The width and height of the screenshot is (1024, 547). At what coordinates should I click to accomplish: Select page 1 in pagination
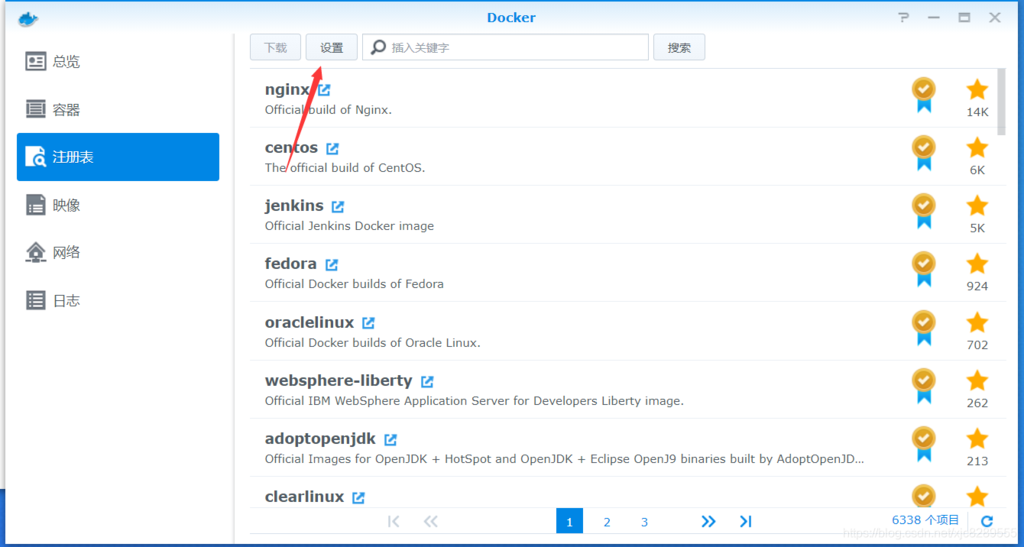pos(569,522)
